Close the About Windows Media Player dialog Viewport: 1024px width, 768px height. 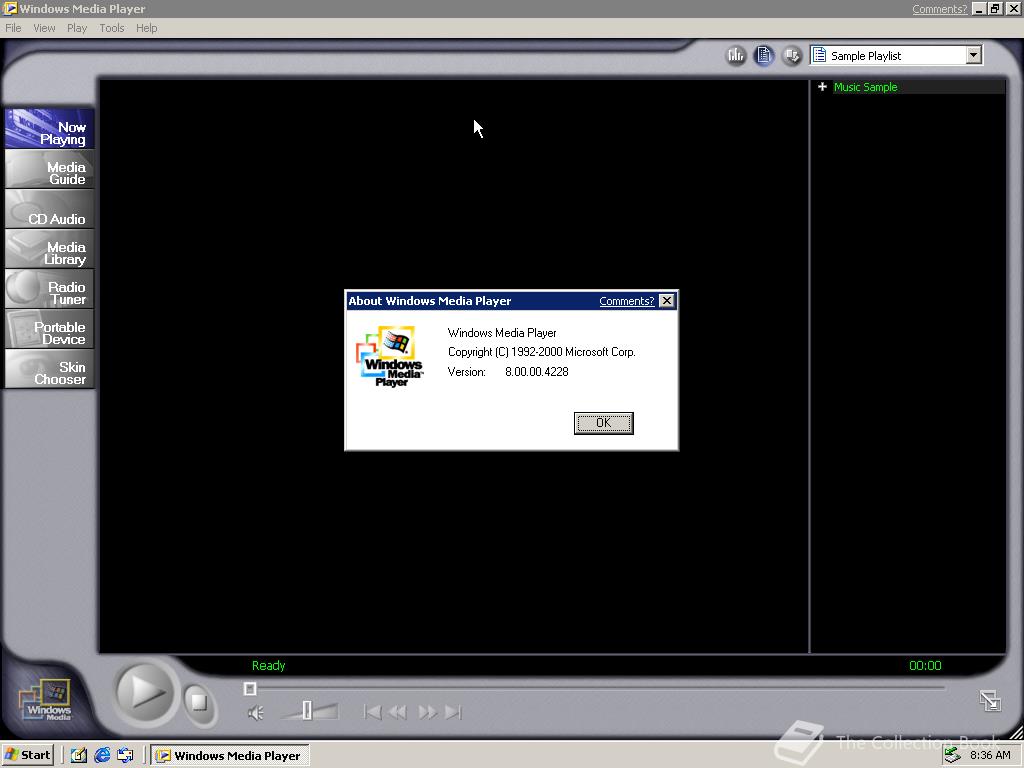pyautogui.click(x=666, y=300)
